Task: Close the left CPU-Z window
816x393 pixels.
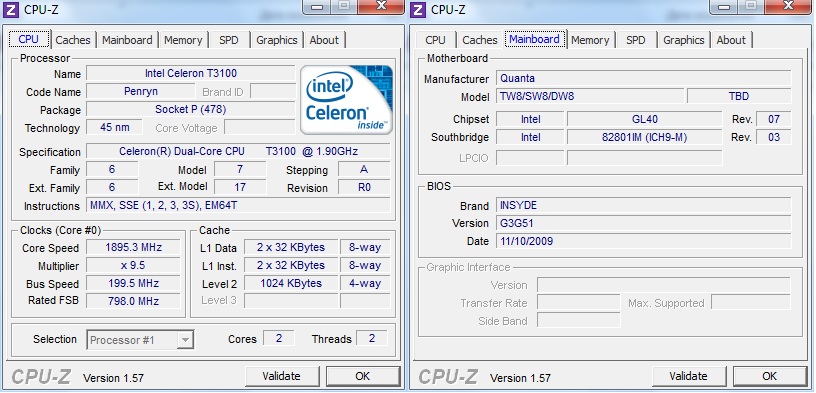Action: point(381,6)
